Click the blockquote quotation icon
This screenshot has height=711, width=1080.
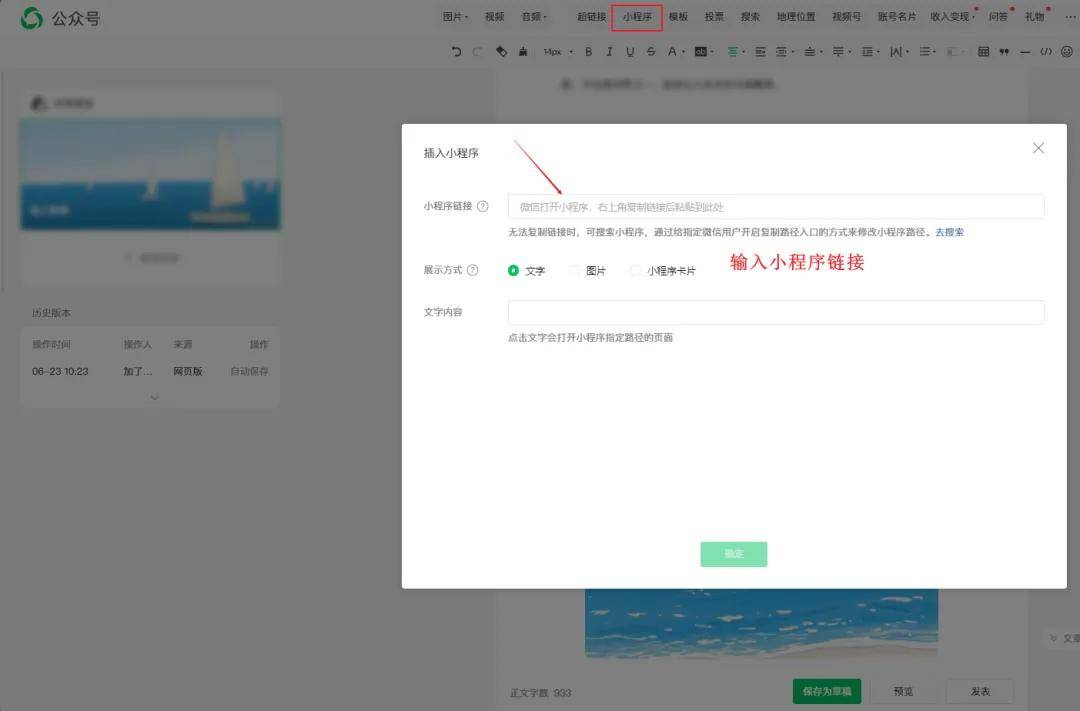[x=1004, y=52]
